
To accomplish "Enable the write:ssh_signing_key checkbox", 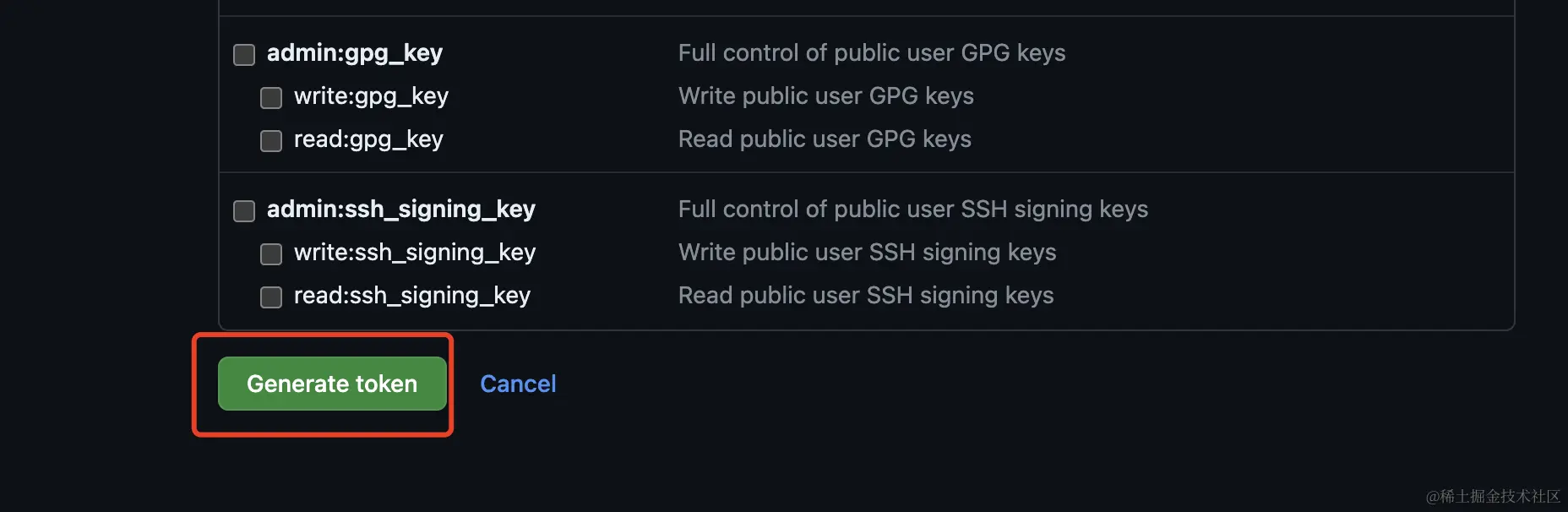I will tap(271, 254).
